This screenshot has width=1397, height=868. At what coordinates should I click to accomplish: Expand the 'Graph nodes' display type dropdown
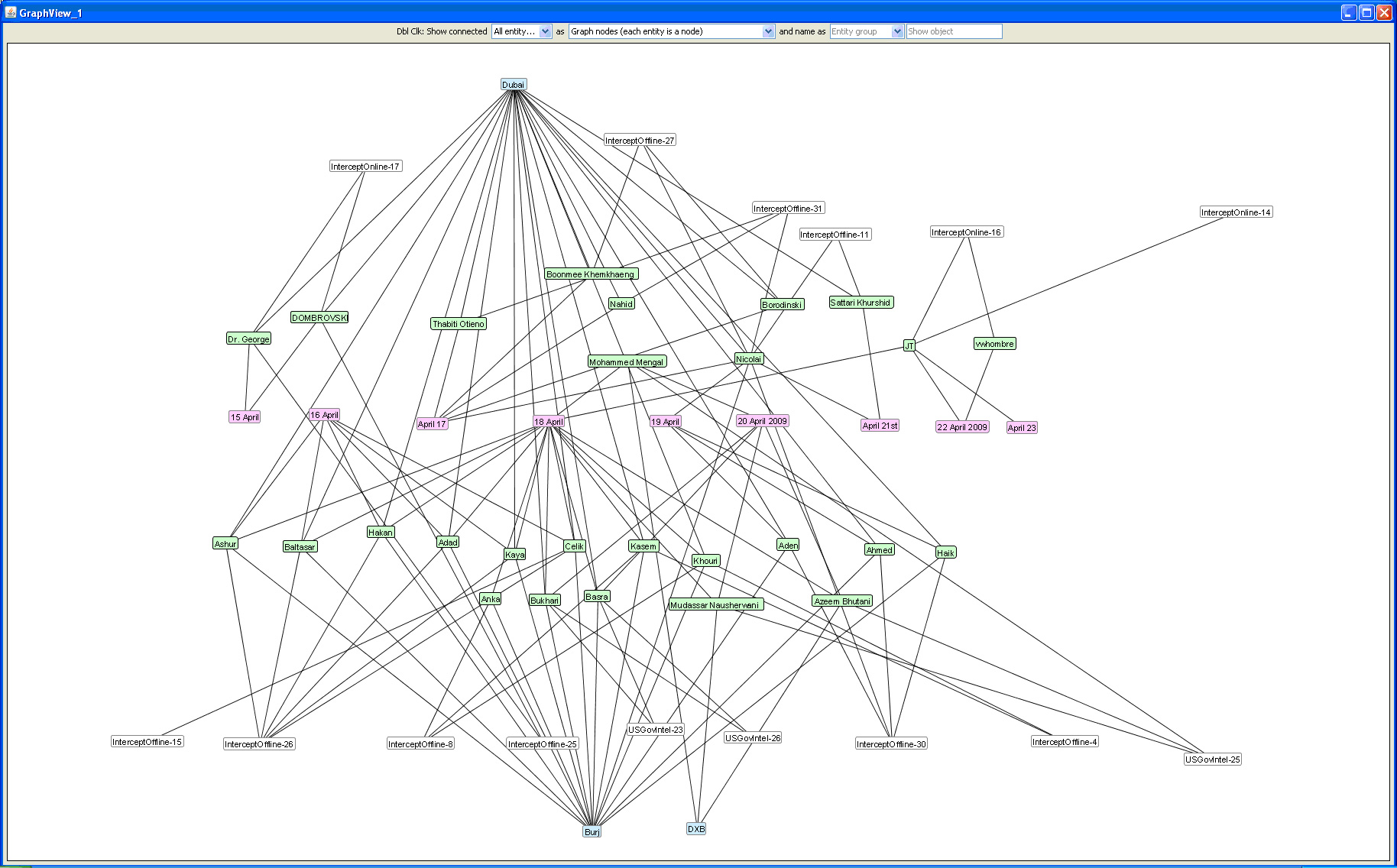tap(672, 31)
